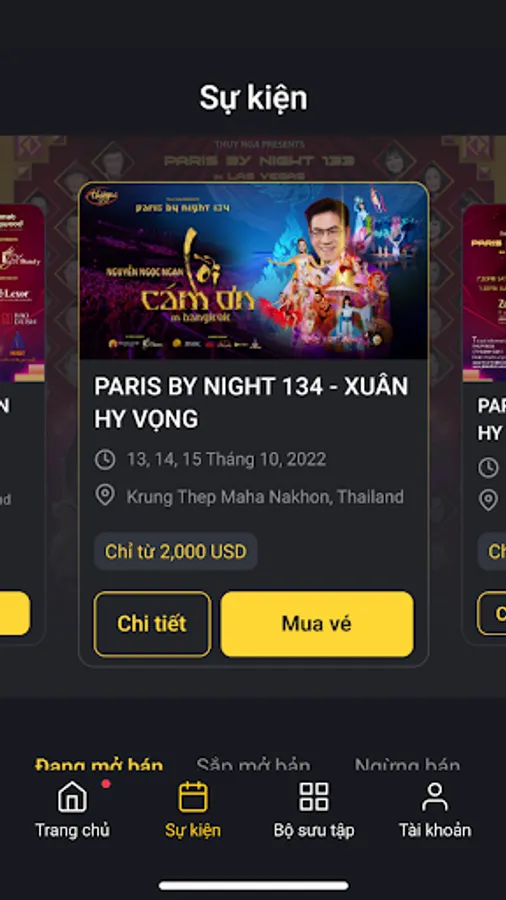506x900 pixels.
Task: Tap the yellow button on left card
Action: pyautogui.click(x=15, y=613)
